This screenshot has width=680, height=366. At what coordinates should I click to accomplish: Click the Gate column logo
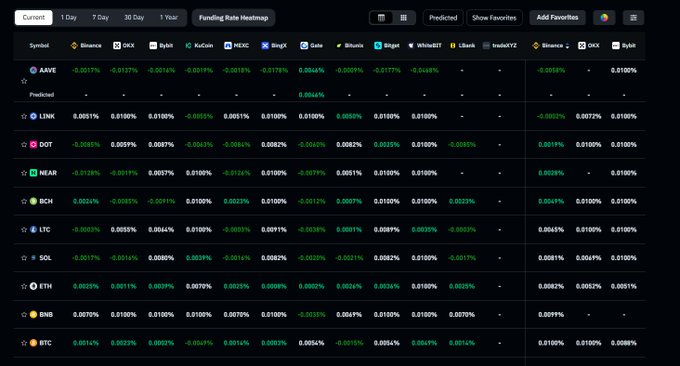(x=304, y=46)
